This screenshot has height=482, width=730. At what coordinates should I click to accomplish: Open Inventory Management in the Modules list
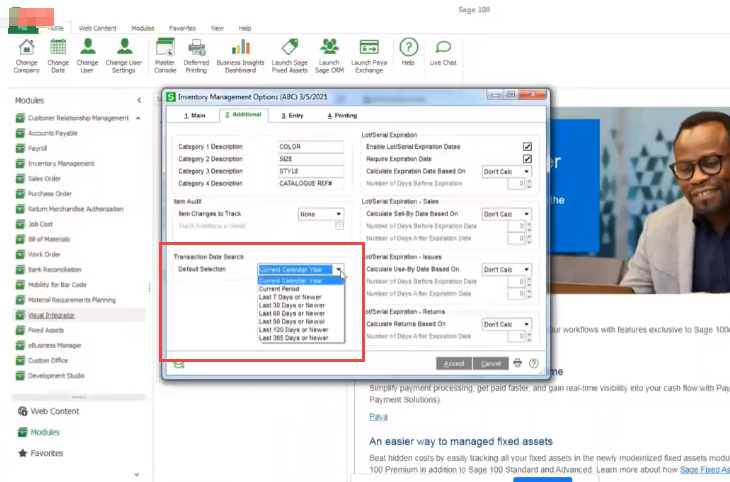61,163
